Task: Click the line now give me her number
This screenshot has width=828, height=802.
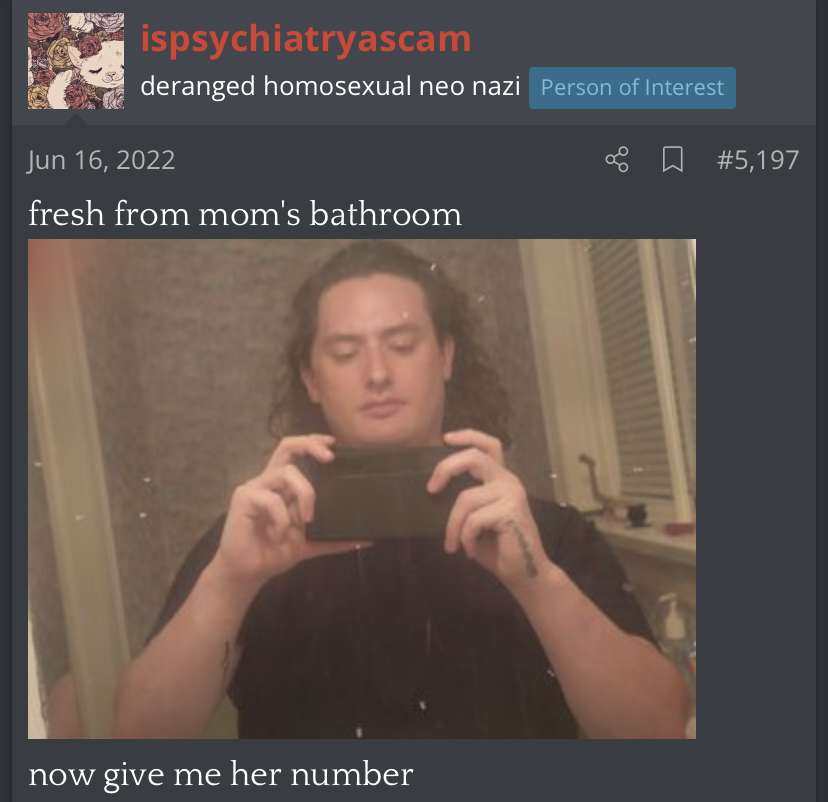Action: tap(221, 775)
